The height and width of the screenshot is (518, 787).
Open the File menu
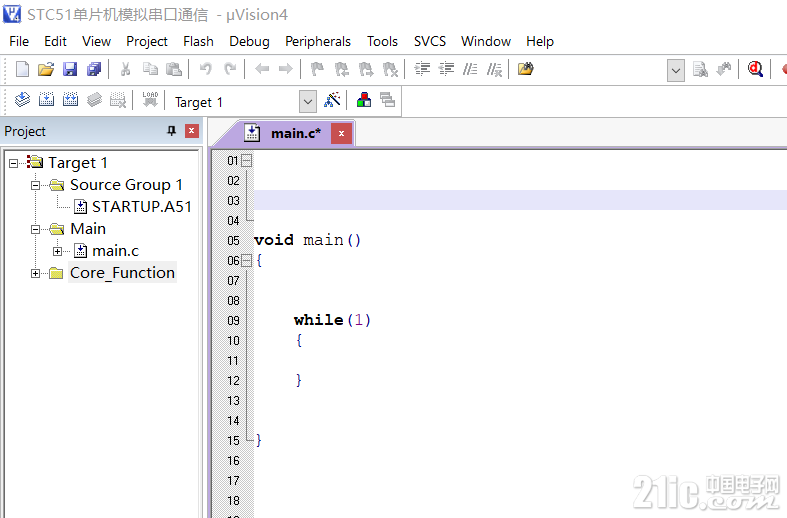pos(19,41)
